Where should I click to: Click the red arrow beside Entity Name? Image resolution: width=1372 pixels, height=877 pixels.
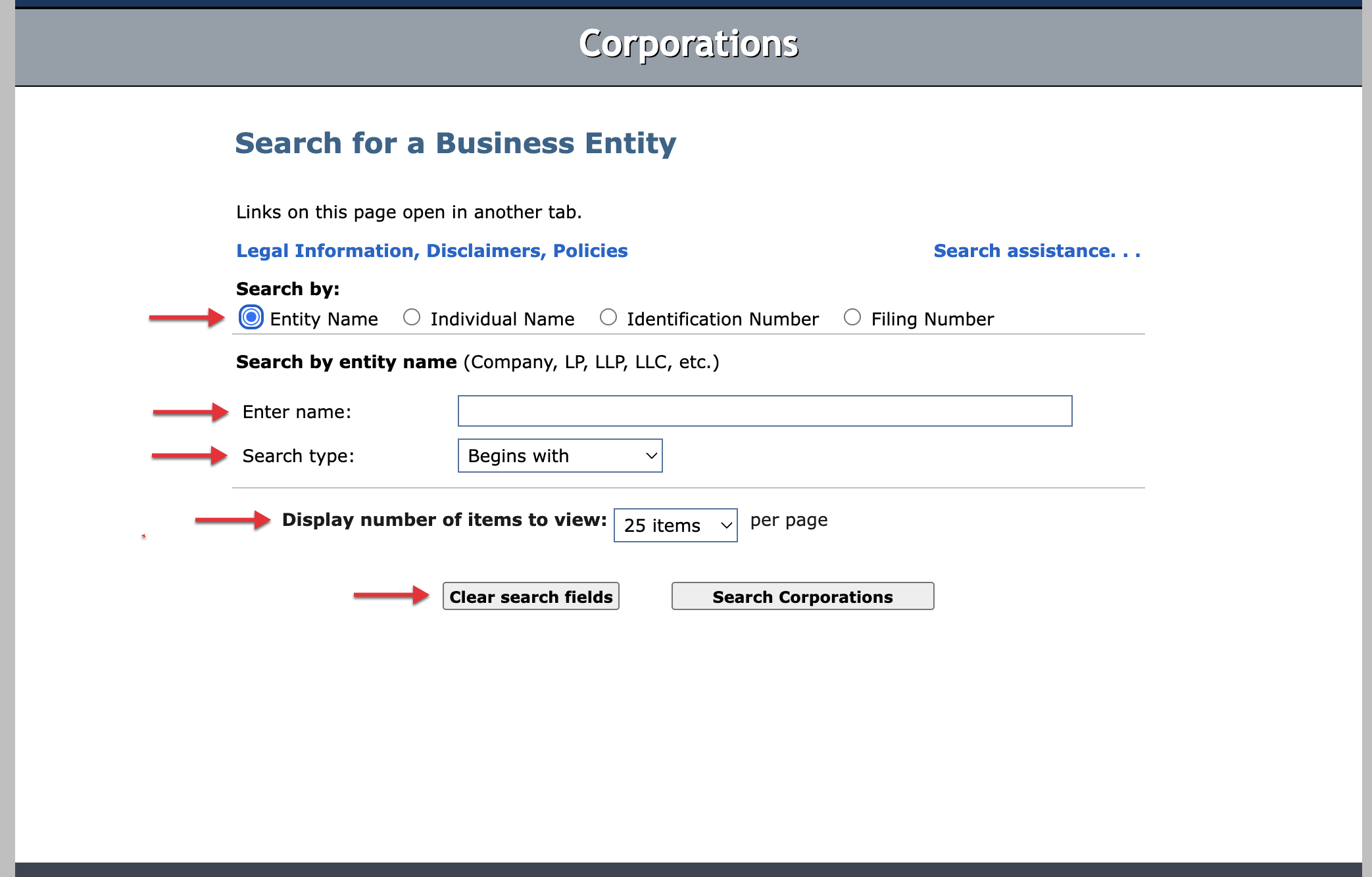(x=187, y=318)
